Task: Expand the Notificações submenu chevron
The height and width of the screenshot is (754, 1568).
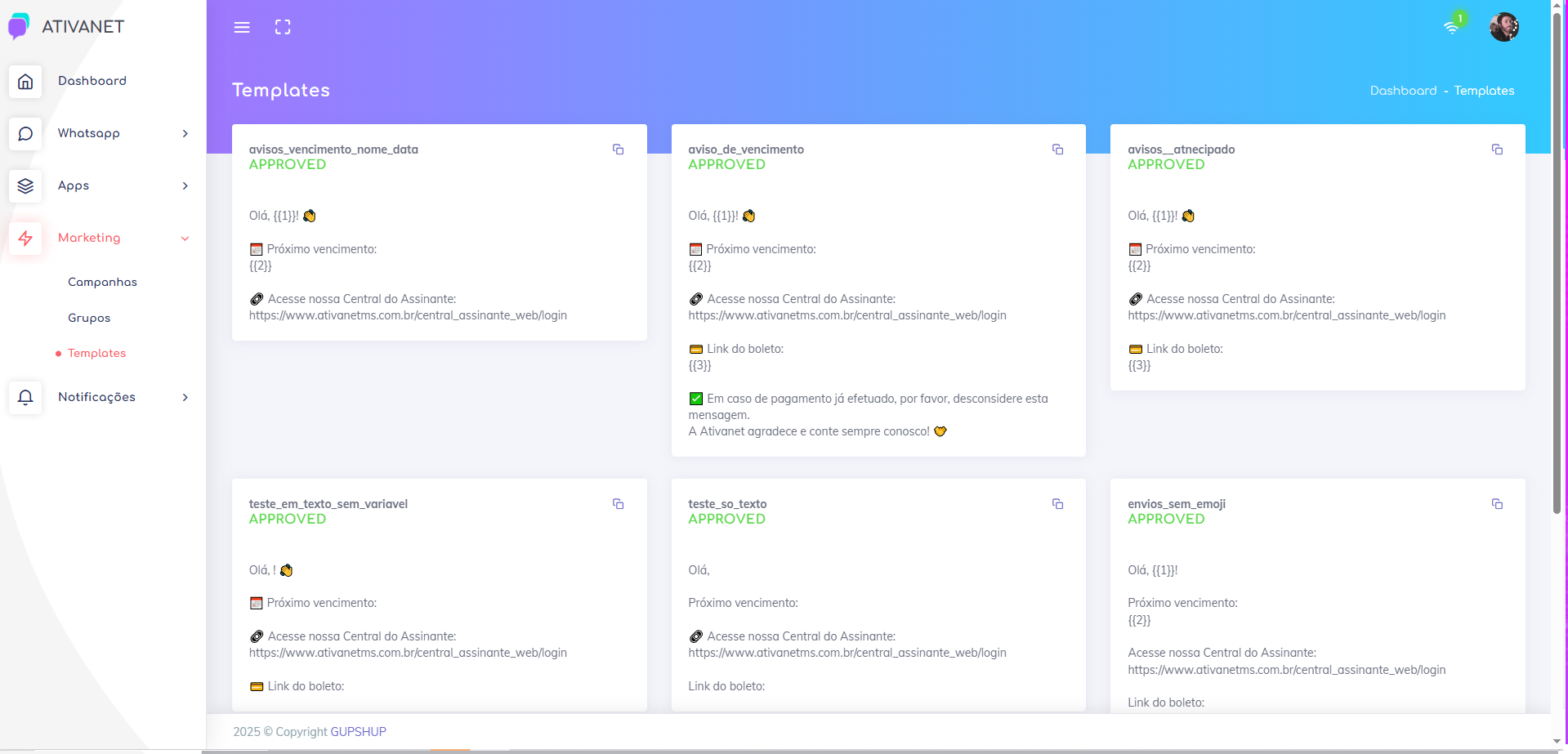Action: (x=185, y=397)
